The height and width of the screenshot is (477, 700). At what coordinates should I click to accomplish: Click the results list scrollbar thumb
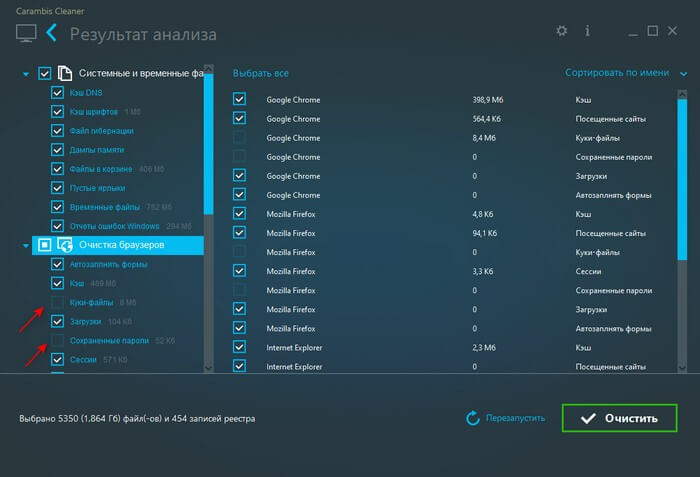682,180
